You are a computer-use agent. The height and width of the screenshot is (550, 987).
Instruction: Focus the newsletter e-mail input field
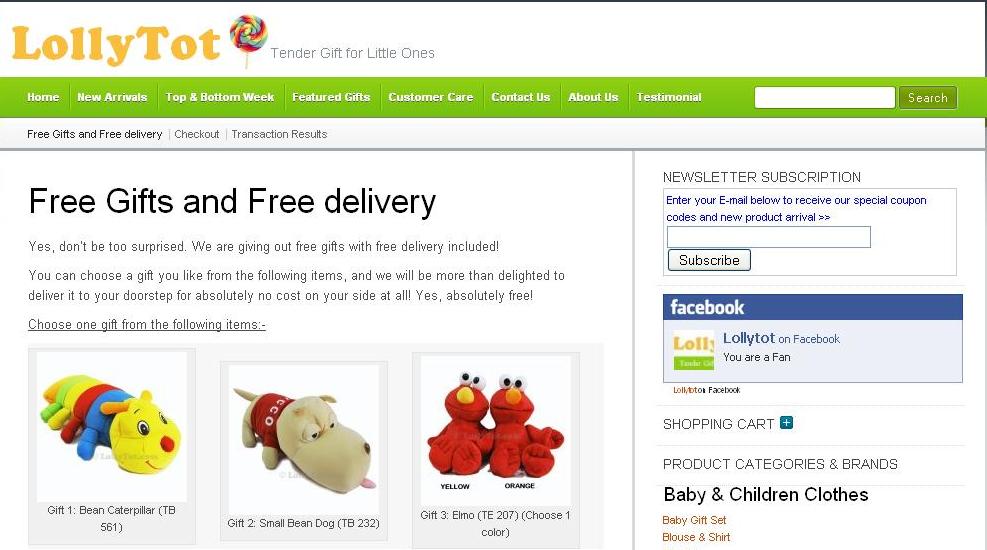click(x=769, y=237)
